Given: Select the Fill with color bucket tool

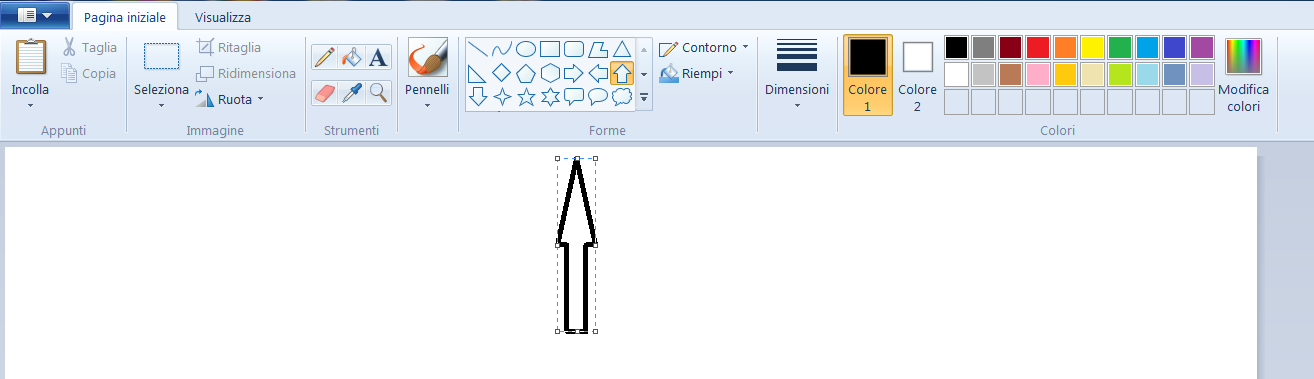Looking at the screenshot, I should [351, 58].
